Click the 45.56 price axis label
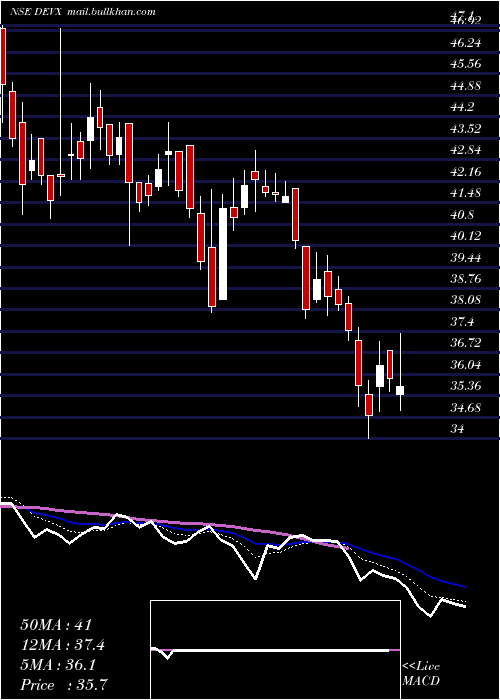The image size is (500, 700). pyautogui.click(x=464, y=64)
